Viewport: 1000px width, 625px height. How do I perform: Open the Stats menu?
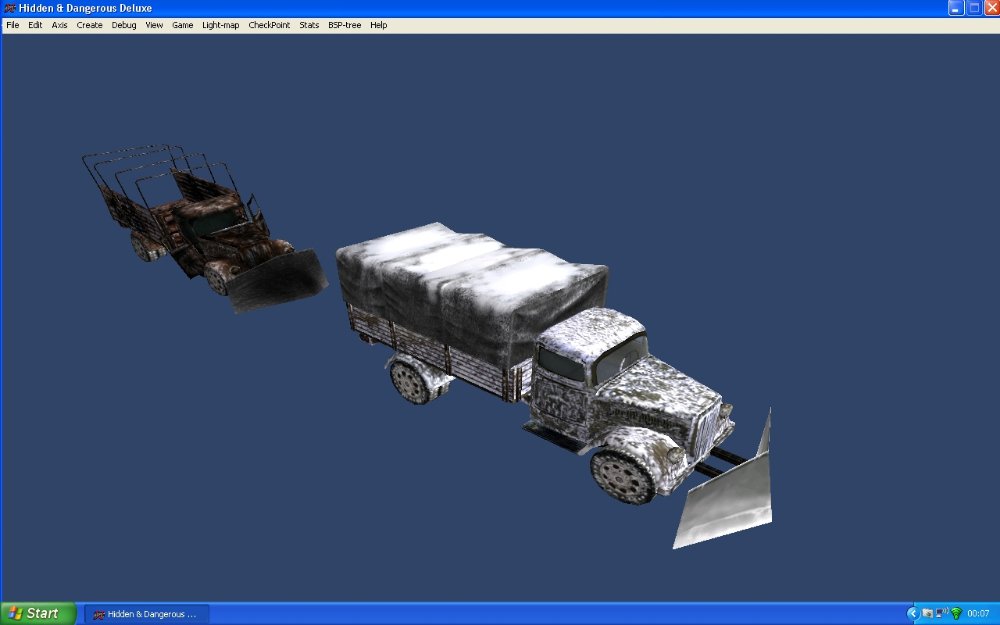point(308,24)
